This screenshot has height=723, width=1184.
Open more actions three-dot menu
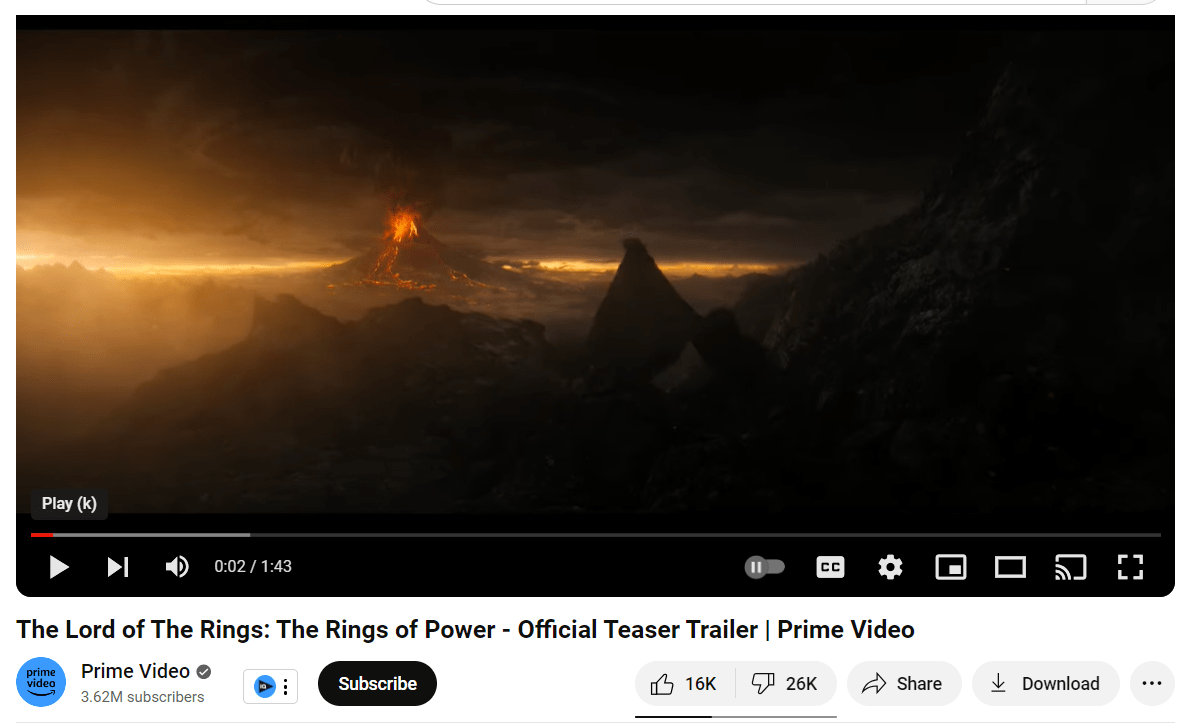(1152, 684)
